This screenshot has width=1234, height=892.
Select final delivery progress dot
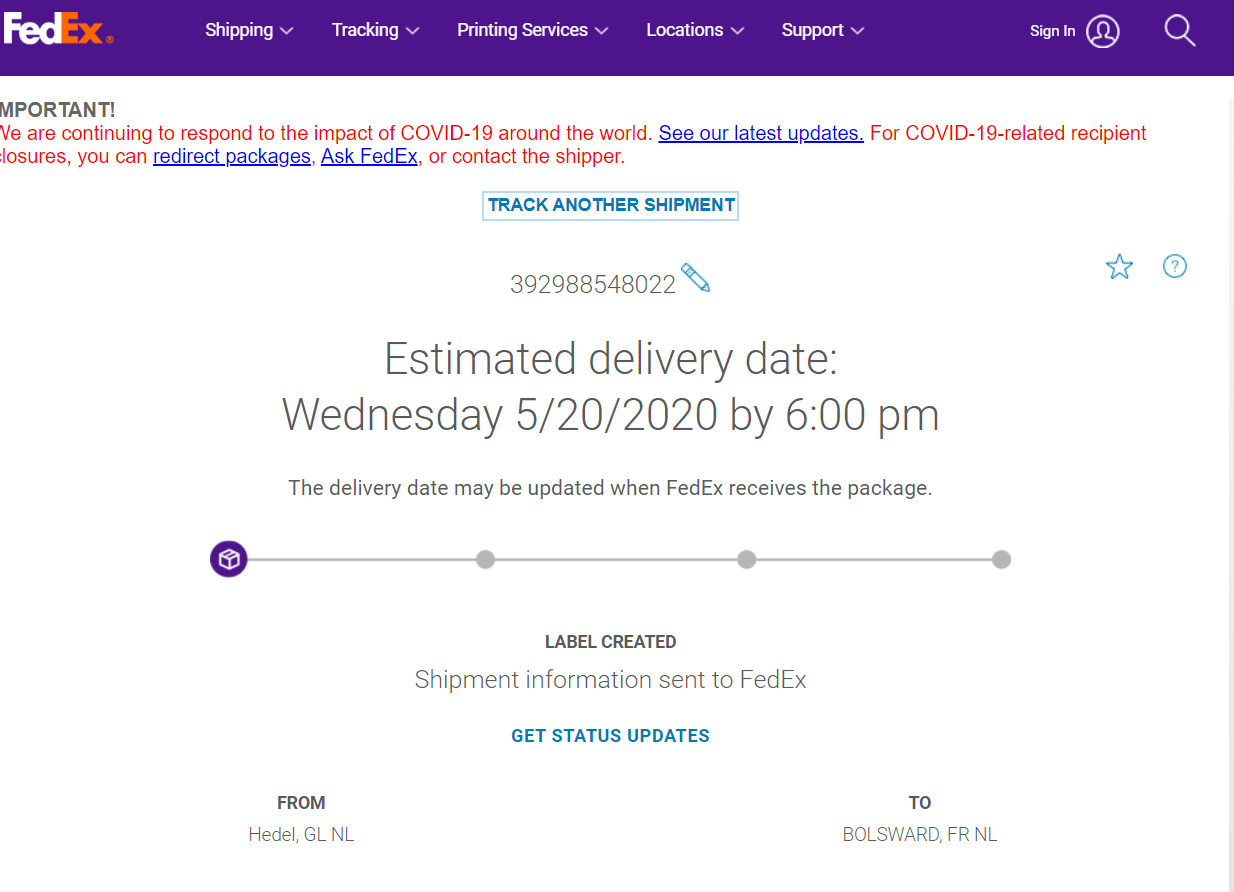click(x=1001, y=559)
